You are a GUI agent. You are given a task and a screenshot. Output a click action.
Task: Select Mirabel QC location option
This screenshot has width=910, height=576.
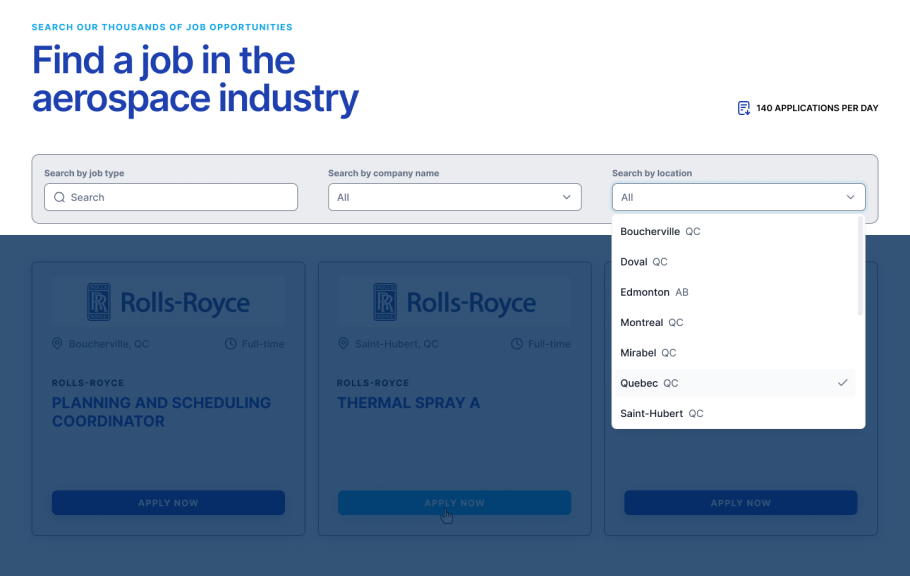[648, 353]
